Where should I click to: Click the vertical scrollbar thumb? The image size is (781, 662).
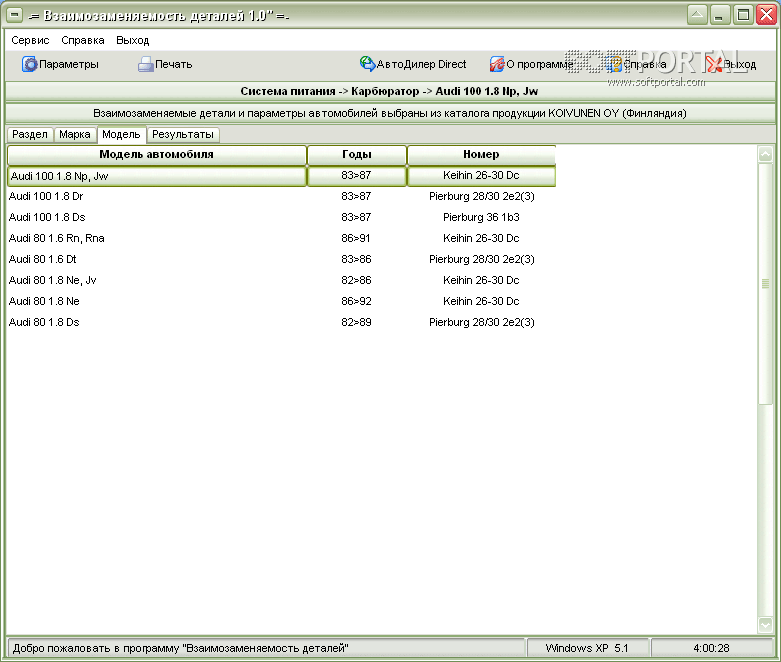765,283
